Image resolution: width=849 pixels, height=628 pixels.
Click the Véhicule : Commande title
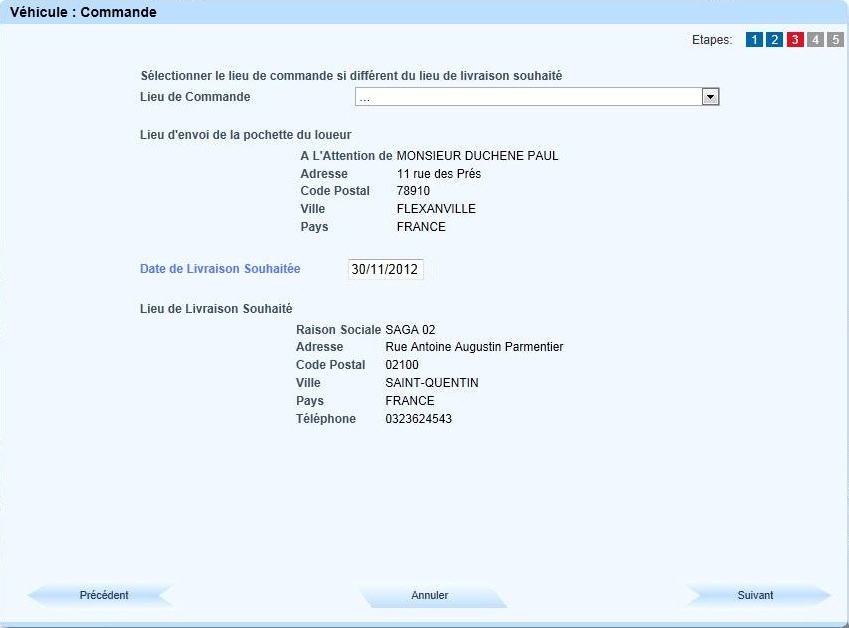pyautogui.click(x=83, y=13)
